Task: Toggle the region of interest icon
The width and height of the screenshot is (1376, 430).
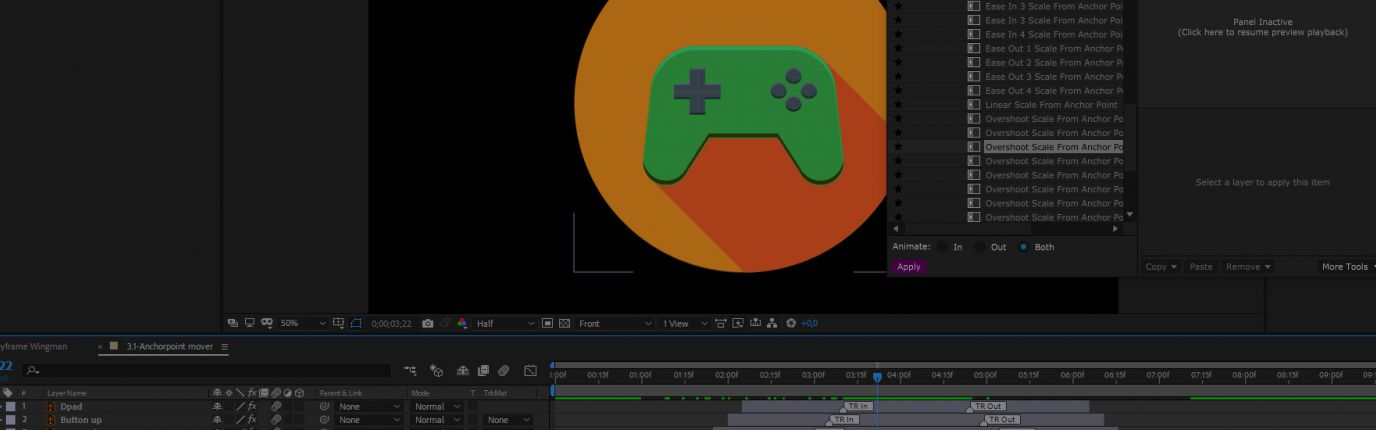Action: [547, 324]
